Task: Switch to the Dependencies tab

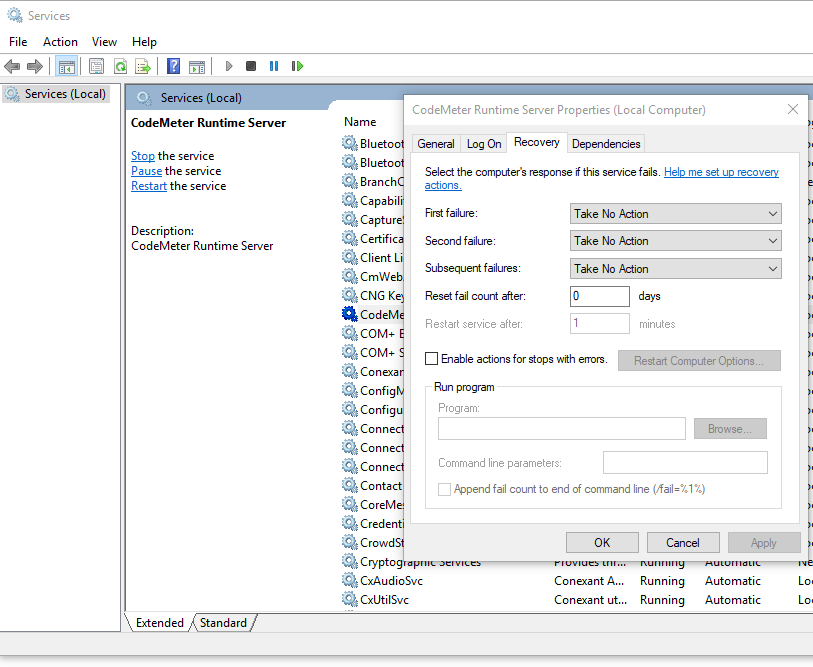Action: pos(606,144)
